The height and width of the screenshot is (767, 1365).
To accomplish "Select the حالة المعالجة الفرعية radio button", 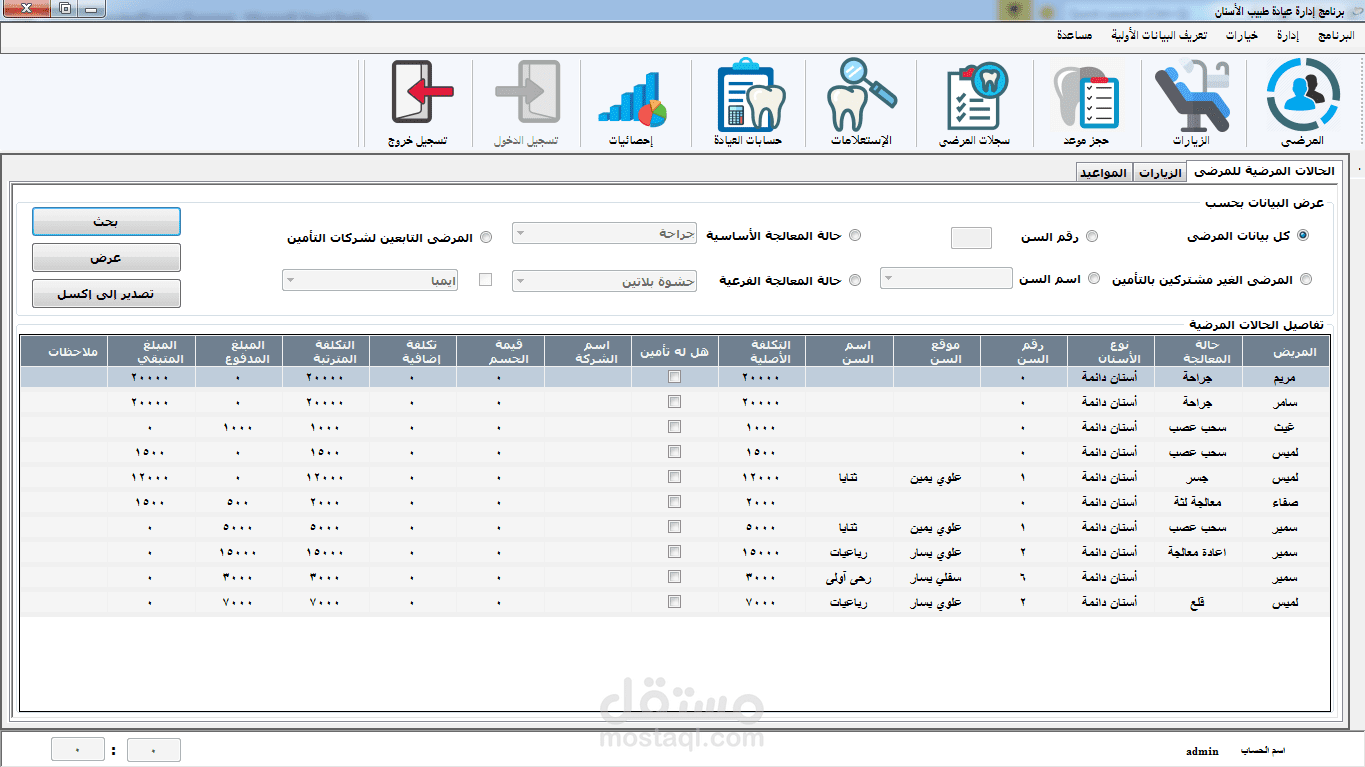I will (854, 281).
